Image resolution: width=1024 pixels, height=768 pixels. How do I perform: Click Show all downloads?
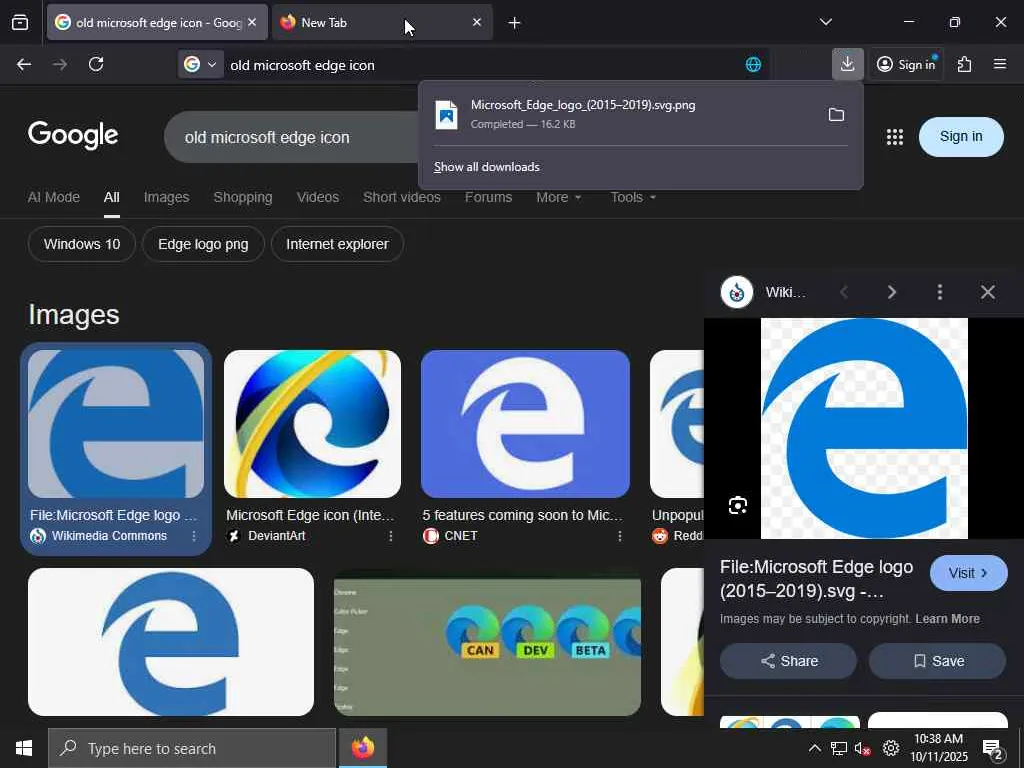point(487,167)
